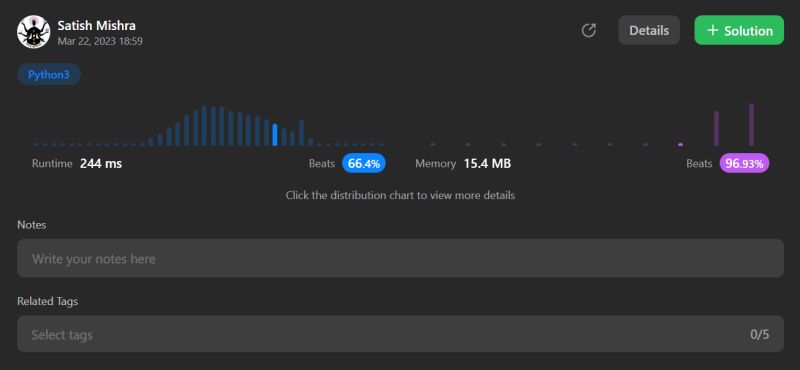The image size is (800, 370).
Task: Click the highlighted blue runtime distribution bar
Action: coord(275,135)
